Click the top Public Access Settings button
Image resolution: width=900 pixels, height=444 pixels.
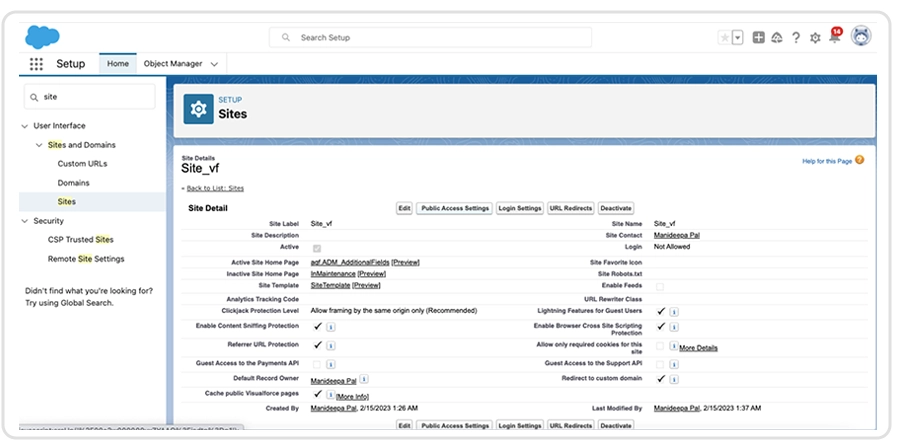[454, 208]
